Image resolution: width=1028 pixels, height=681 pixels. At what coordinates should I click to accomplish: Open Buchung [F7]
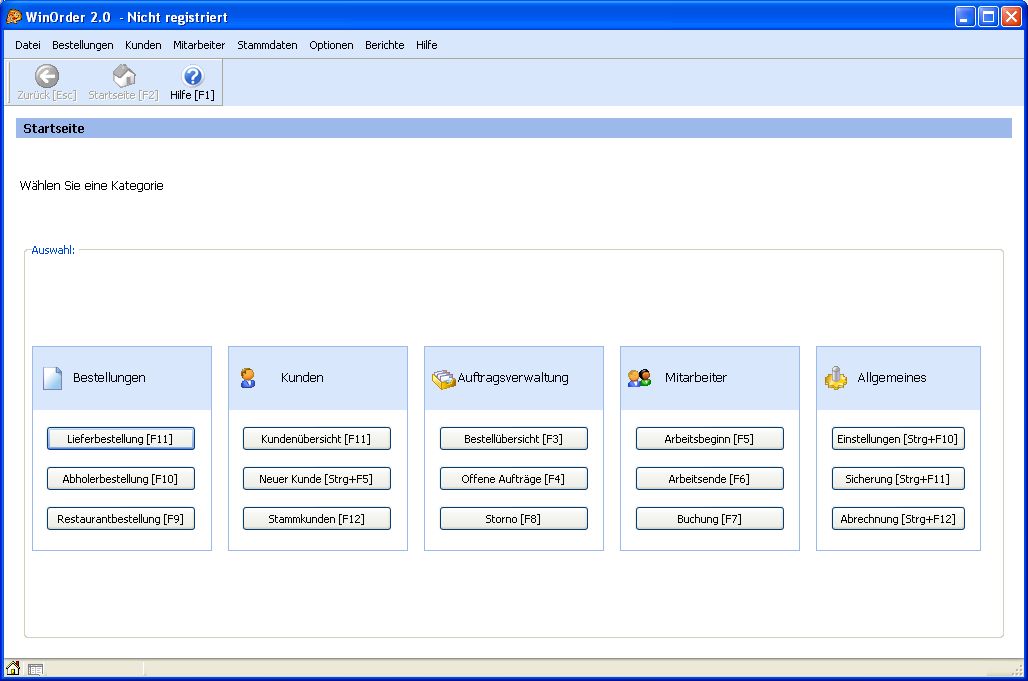(x=709, y=518)
